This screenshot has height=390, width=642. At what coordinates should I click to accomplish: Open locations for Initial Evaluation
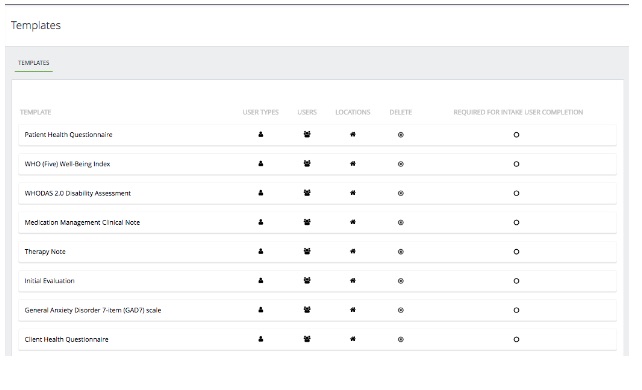point(353,280)
